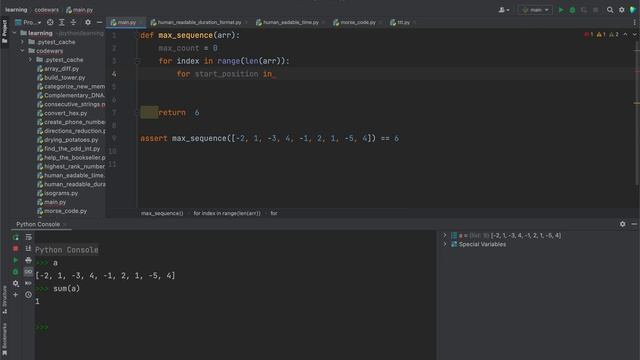Image resolution: width=640 pixels, height=360 pixels.
Task: Collapse the codewars folder
Action: tap(22, 51)
